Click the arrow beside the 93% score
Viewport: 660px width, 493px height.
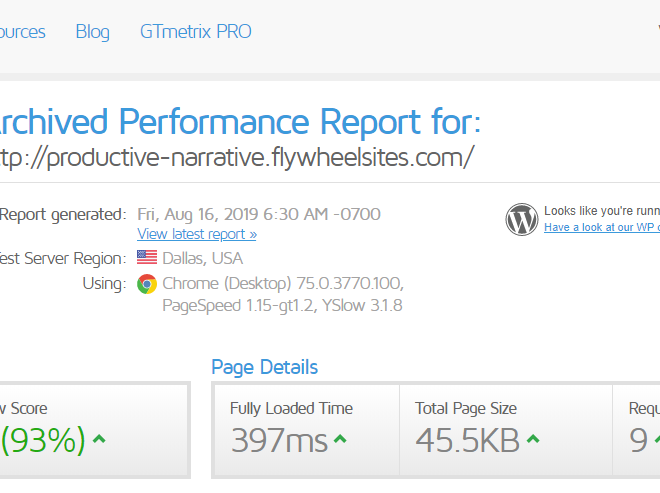[x=99, y=440]
